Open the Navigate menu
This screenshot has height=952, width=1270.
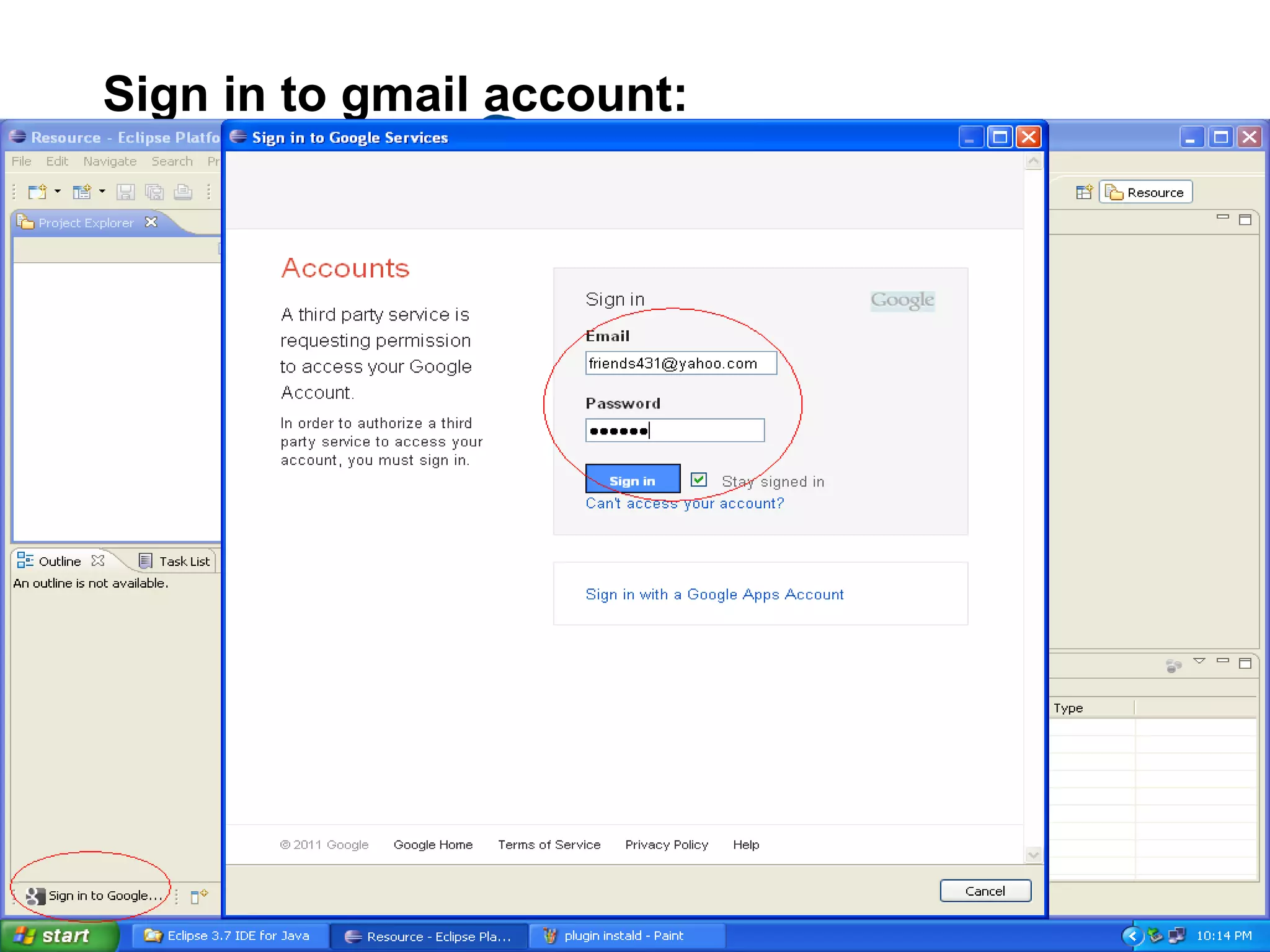coord(110,161)
